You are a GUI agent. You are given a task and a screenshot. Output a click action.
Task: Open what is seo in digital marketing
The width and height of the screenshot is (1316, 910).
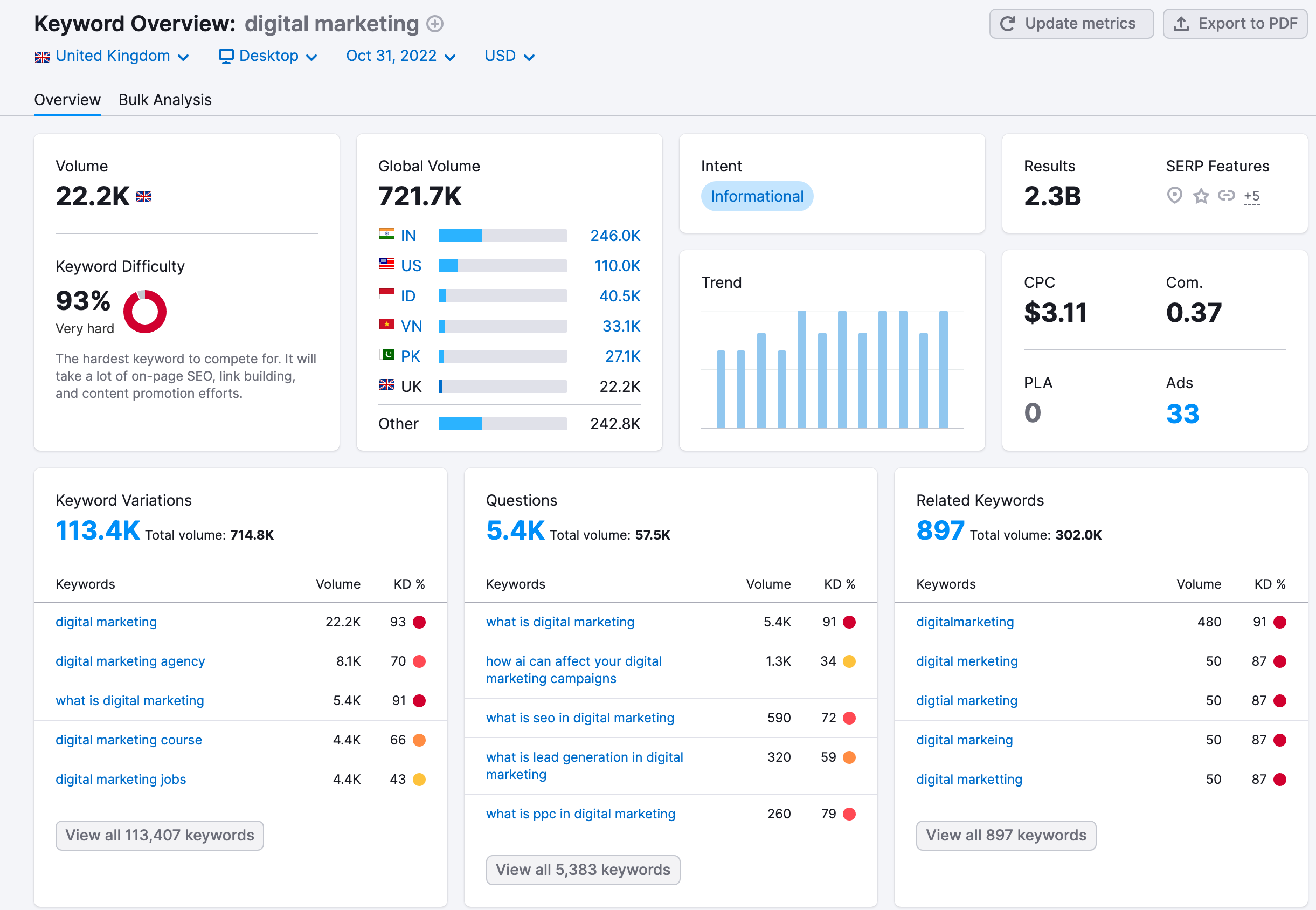click(580, 718)
